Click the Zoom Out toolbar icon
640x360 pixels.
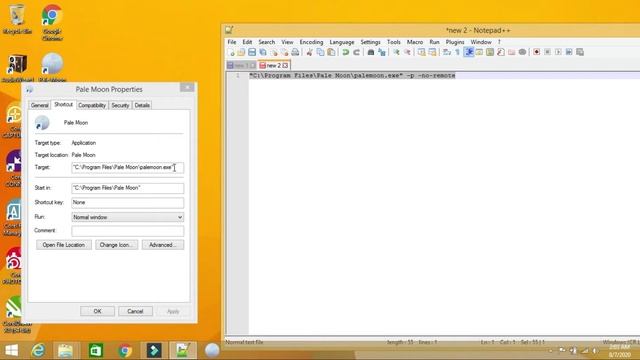click(407, 52)
